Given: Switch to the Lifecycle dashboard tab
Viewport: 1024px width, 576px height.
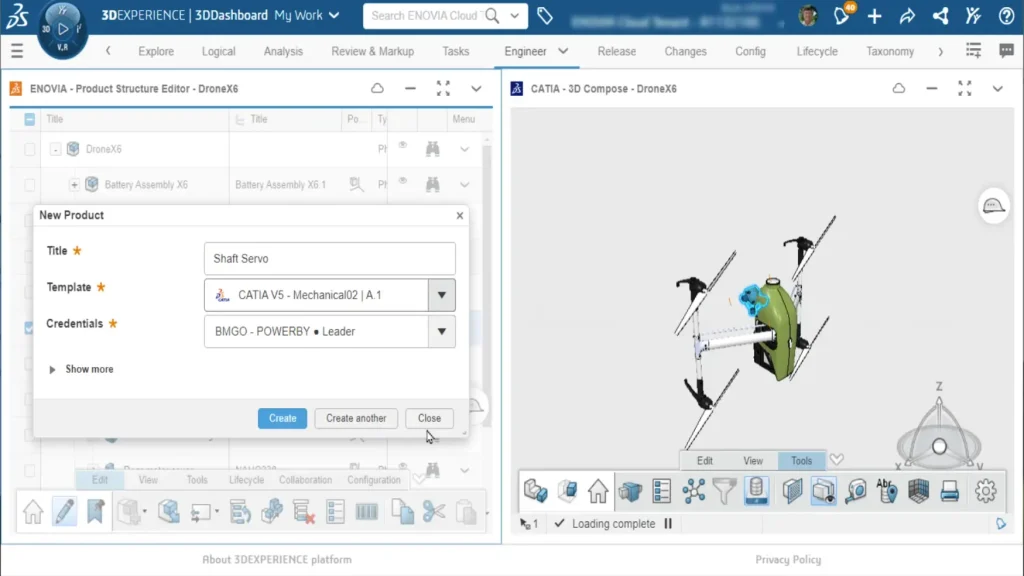Looking at the screenshot, I should (817, 51).
